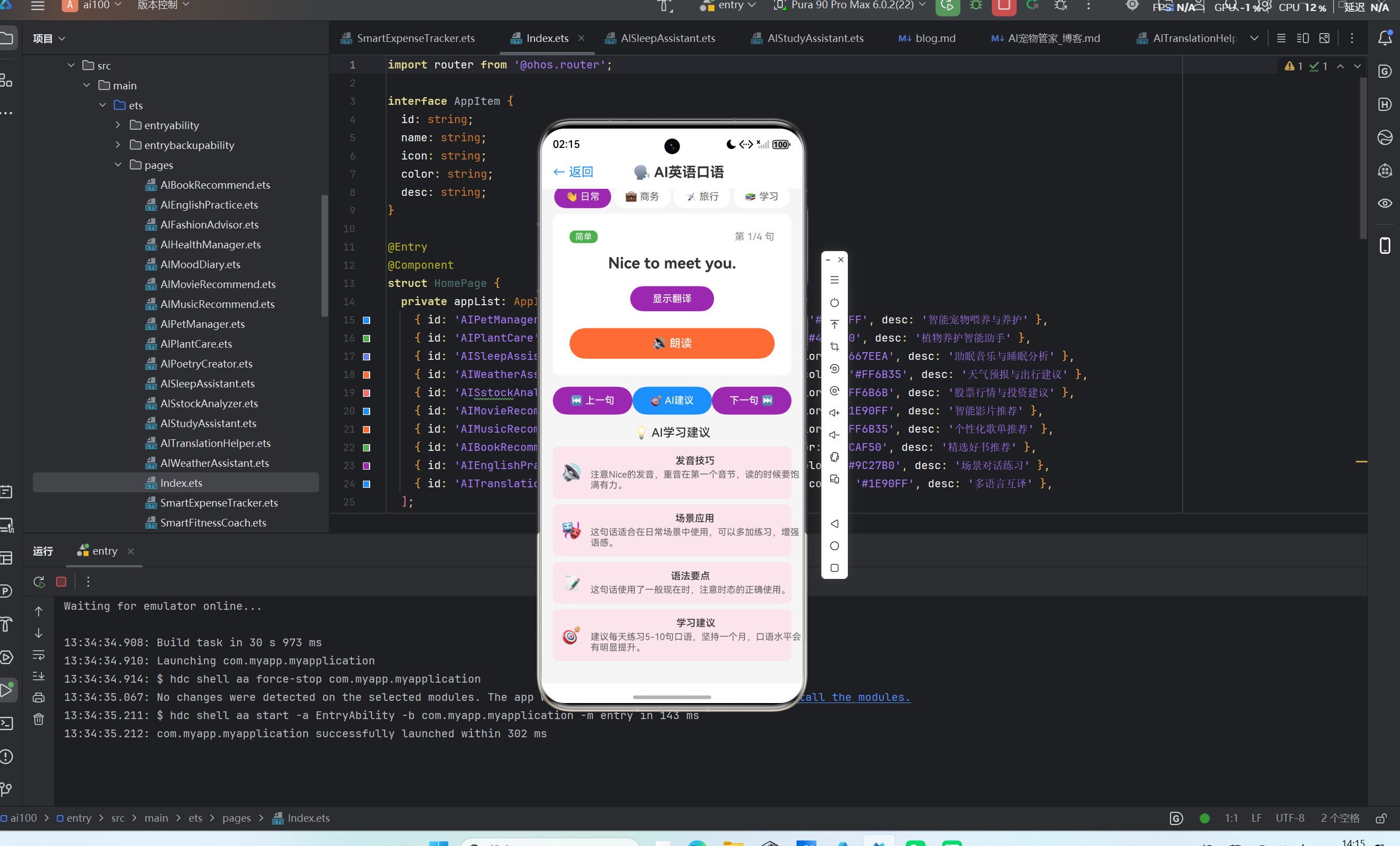
Task: Toggle soft-wrap in the console
Action: [39, 655]
